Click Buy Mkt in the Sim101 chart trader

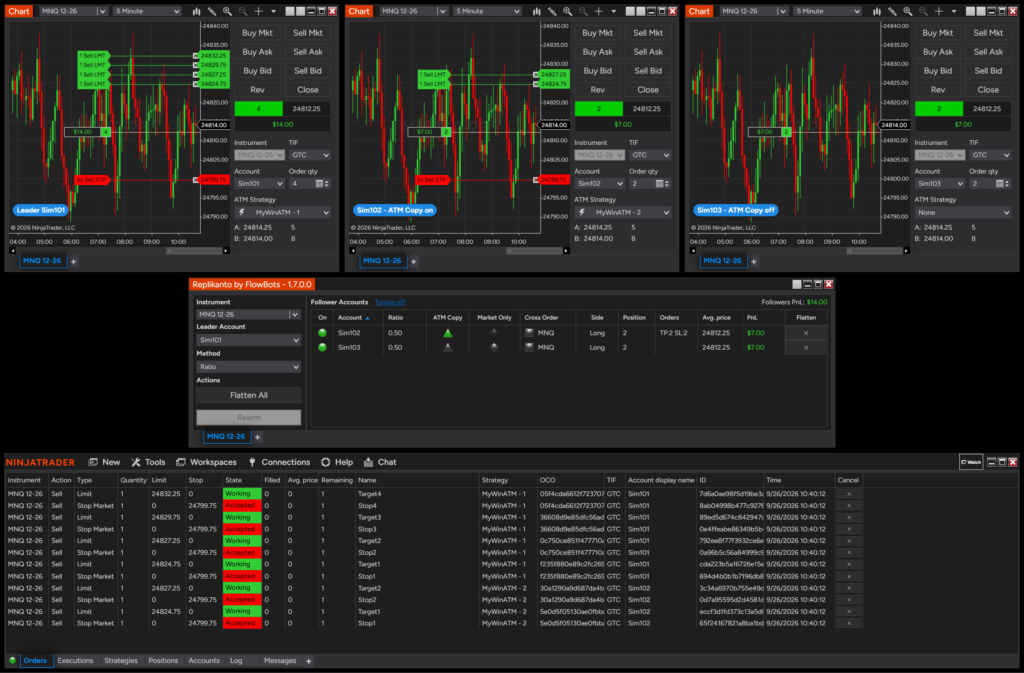pos(257,33)
